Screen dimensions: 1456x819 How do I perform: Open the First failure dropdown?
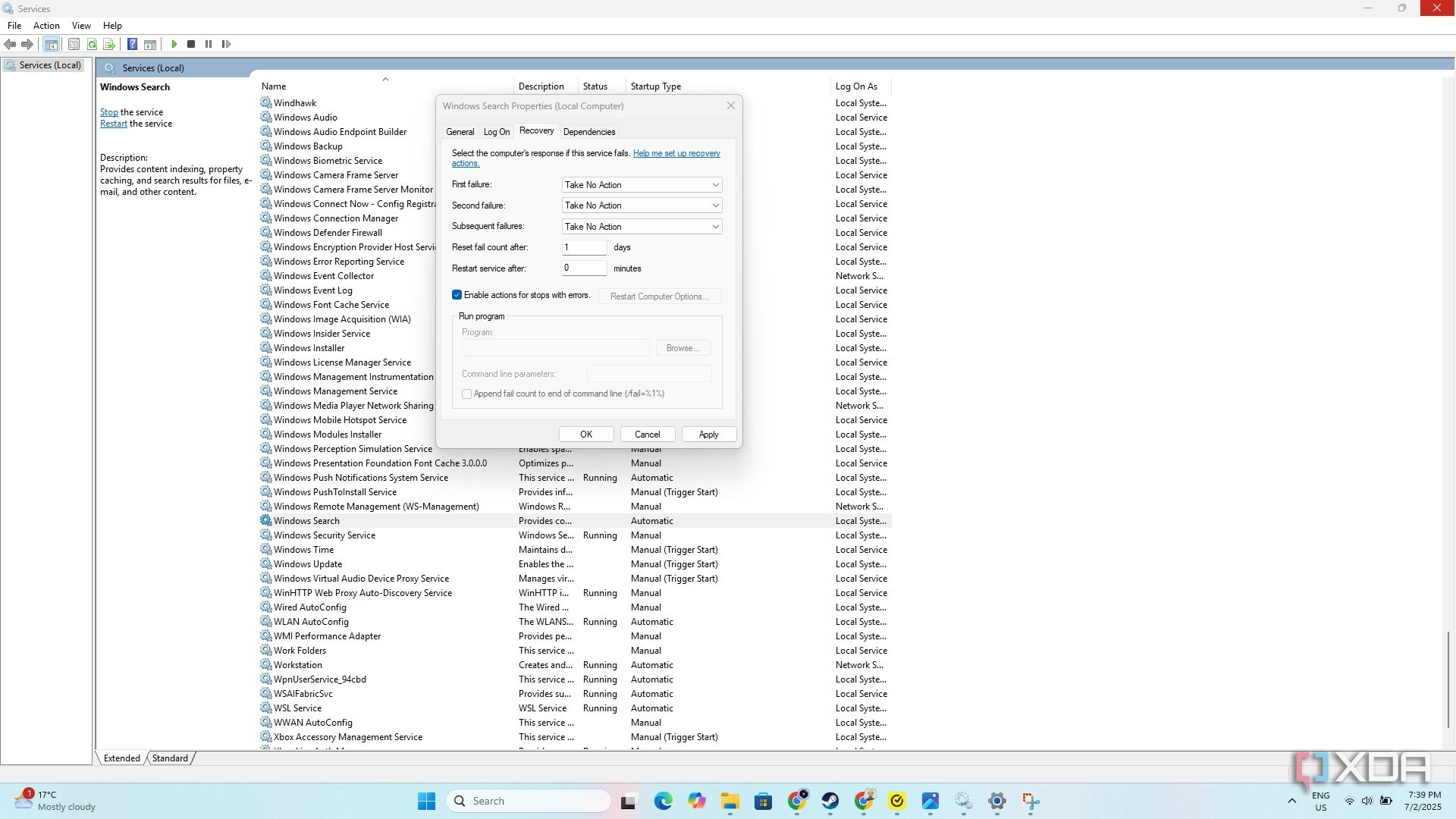(x=642, y=185)
